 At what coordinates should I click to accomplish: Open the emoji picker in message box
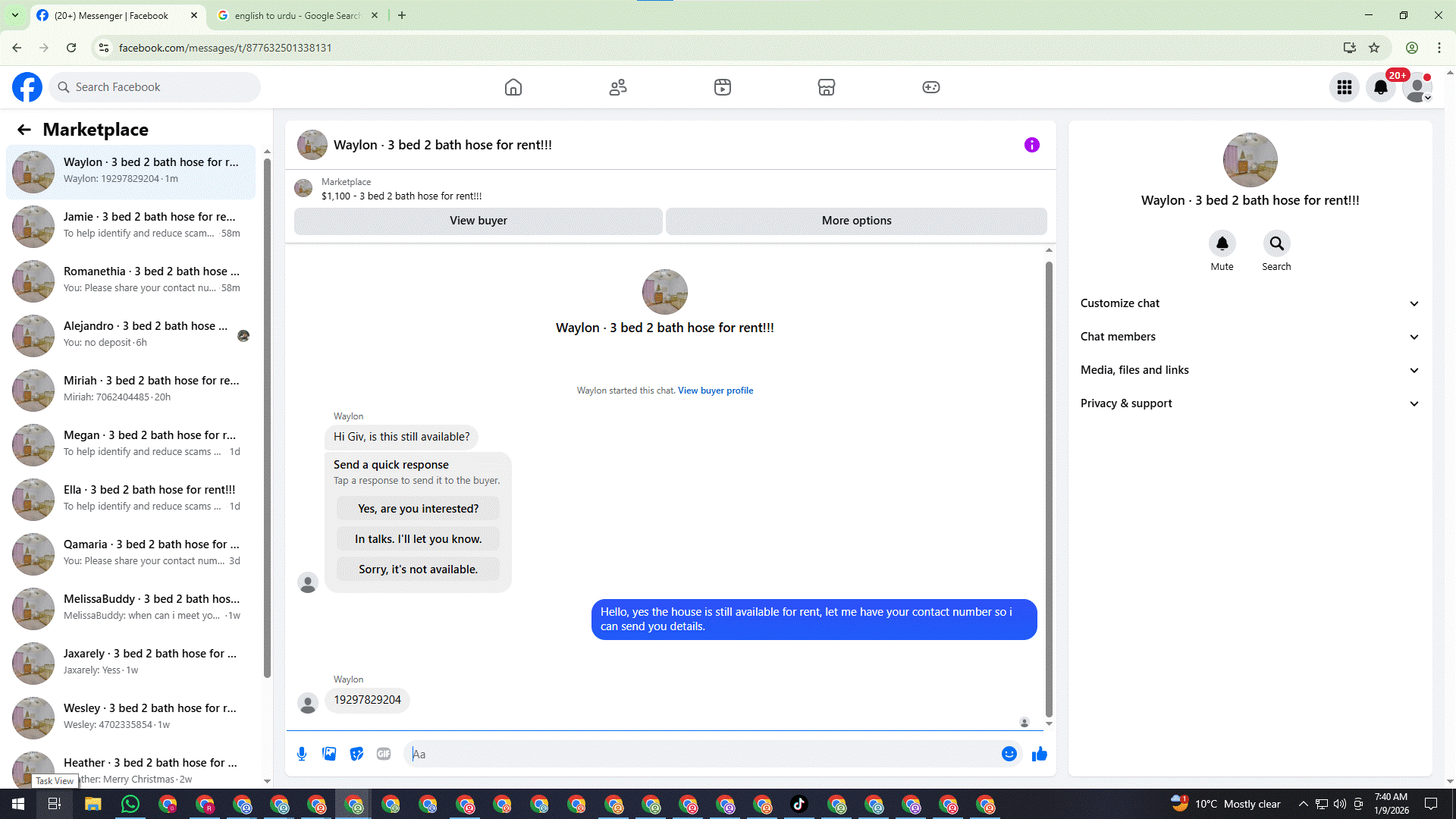1009,754
